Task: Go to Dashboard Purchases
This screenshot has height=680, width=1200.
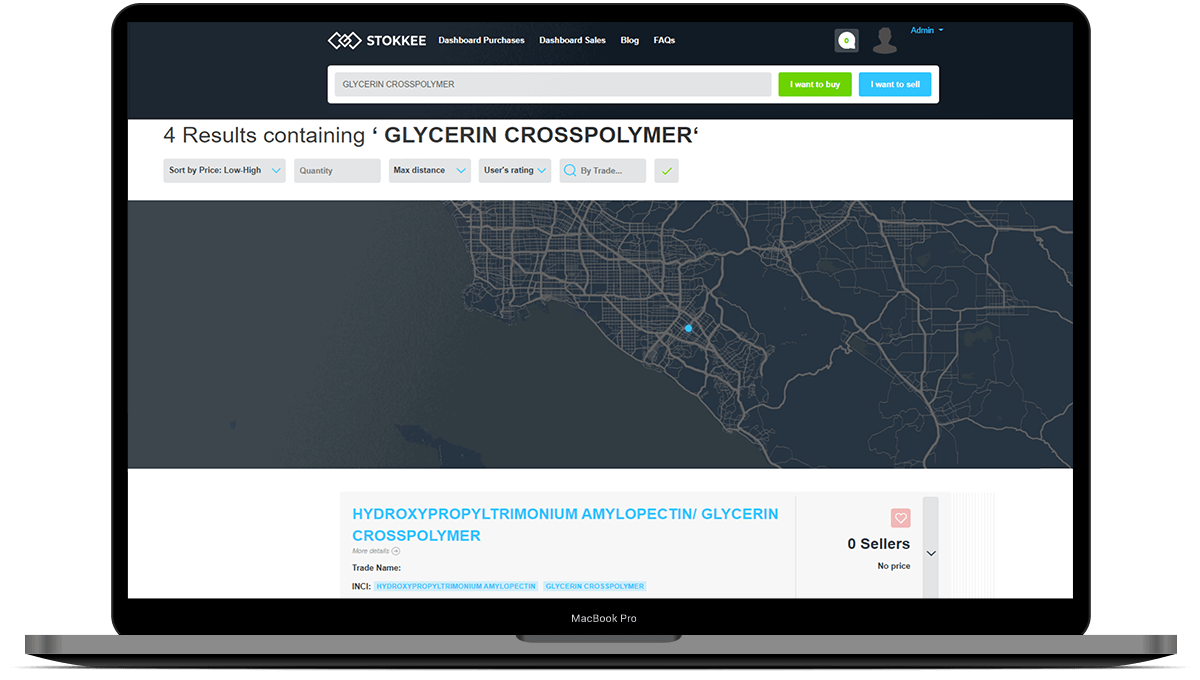Action: tap(481, 41)
